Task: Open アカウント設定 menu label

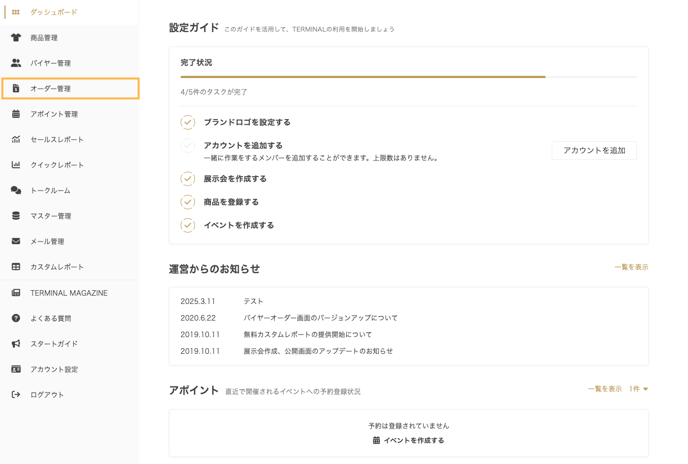Action: click(x=54, y=369)
